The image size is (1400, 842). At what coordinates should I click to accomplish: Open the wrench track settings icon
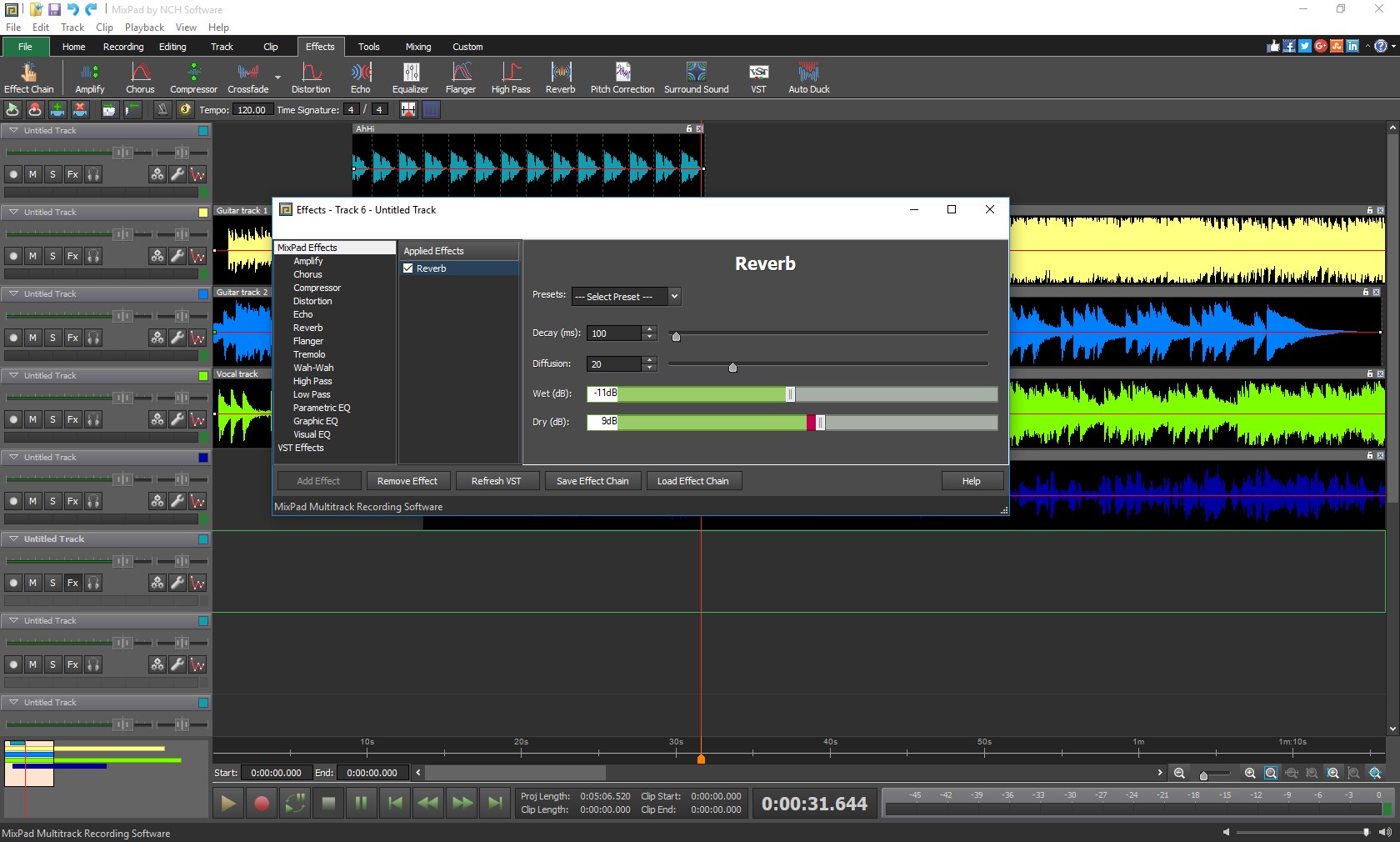click(177, 175)
